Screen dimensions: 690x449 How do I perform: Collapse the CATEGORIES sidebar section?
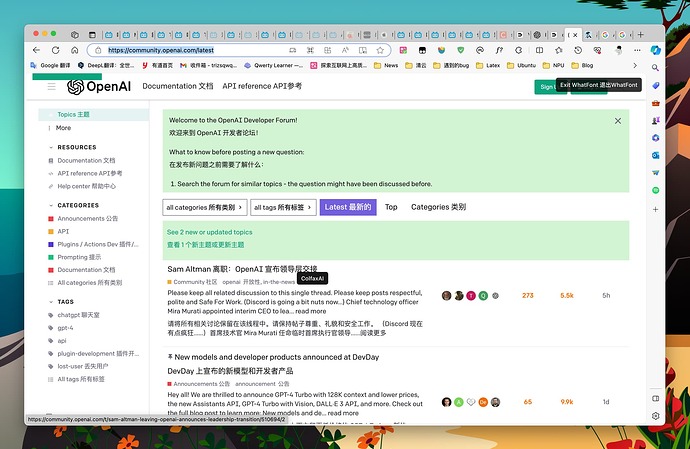point(74,205)
